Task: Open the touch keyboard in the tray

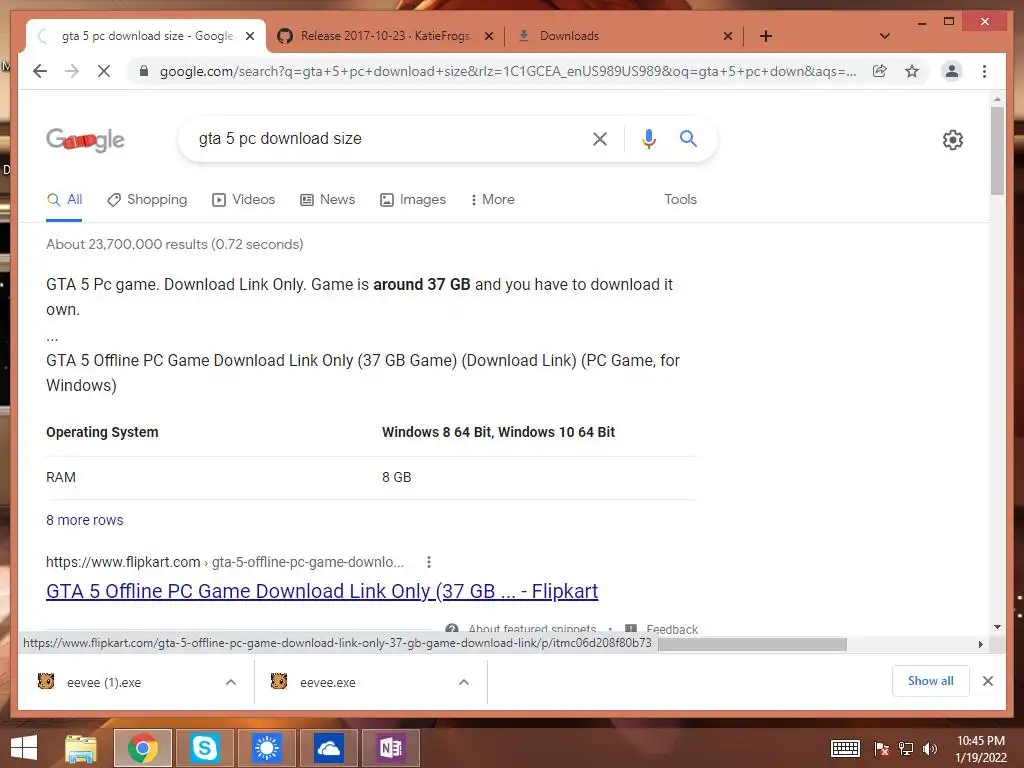Action: pos(845,748)
